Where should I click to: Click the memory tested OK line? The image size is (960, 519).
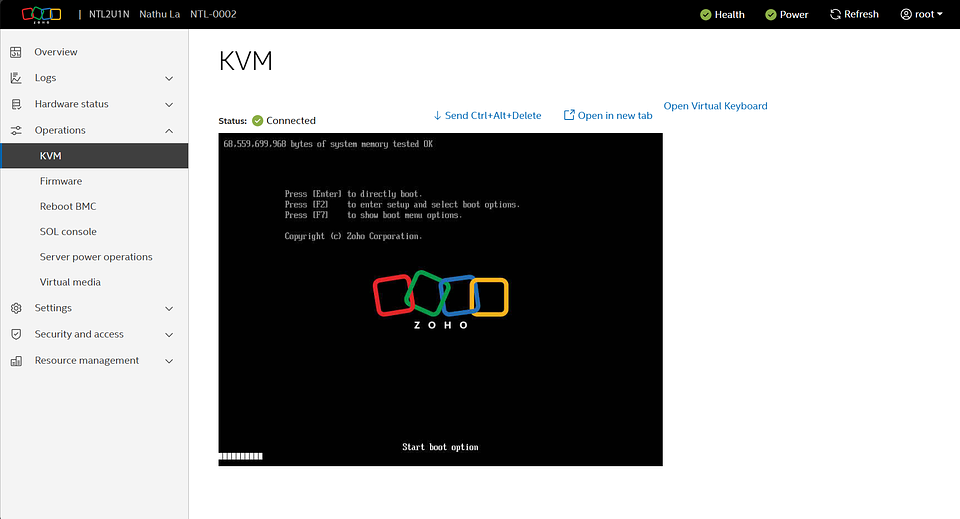(x=328, y=144)
